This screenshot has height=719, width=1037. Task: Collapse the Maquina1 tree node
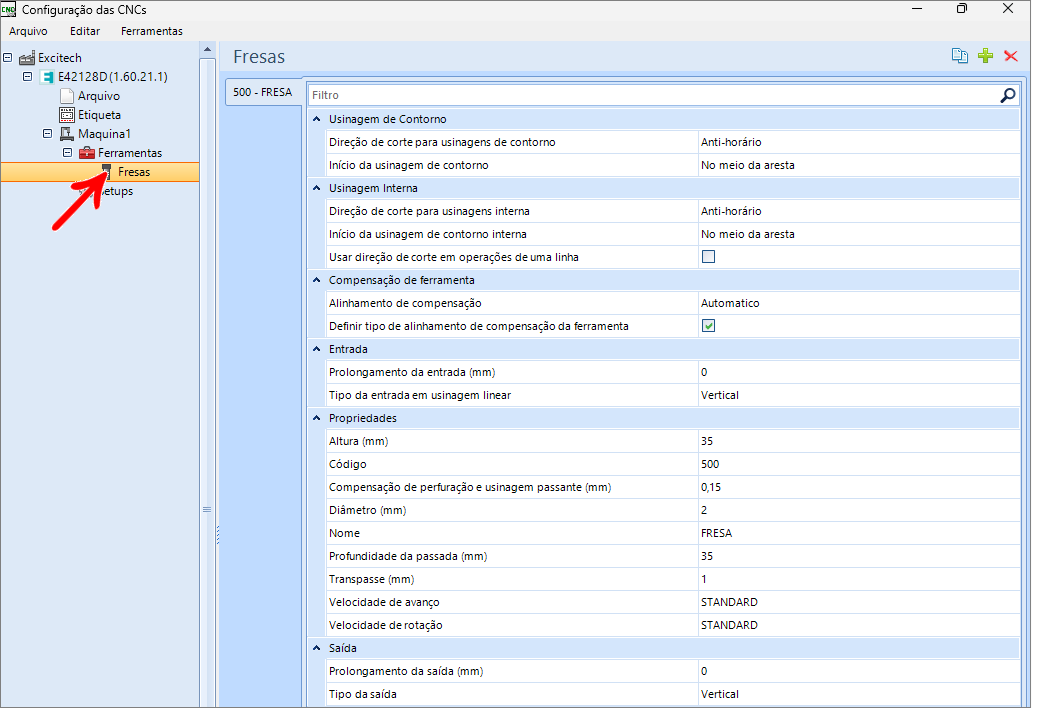(48, 134)
